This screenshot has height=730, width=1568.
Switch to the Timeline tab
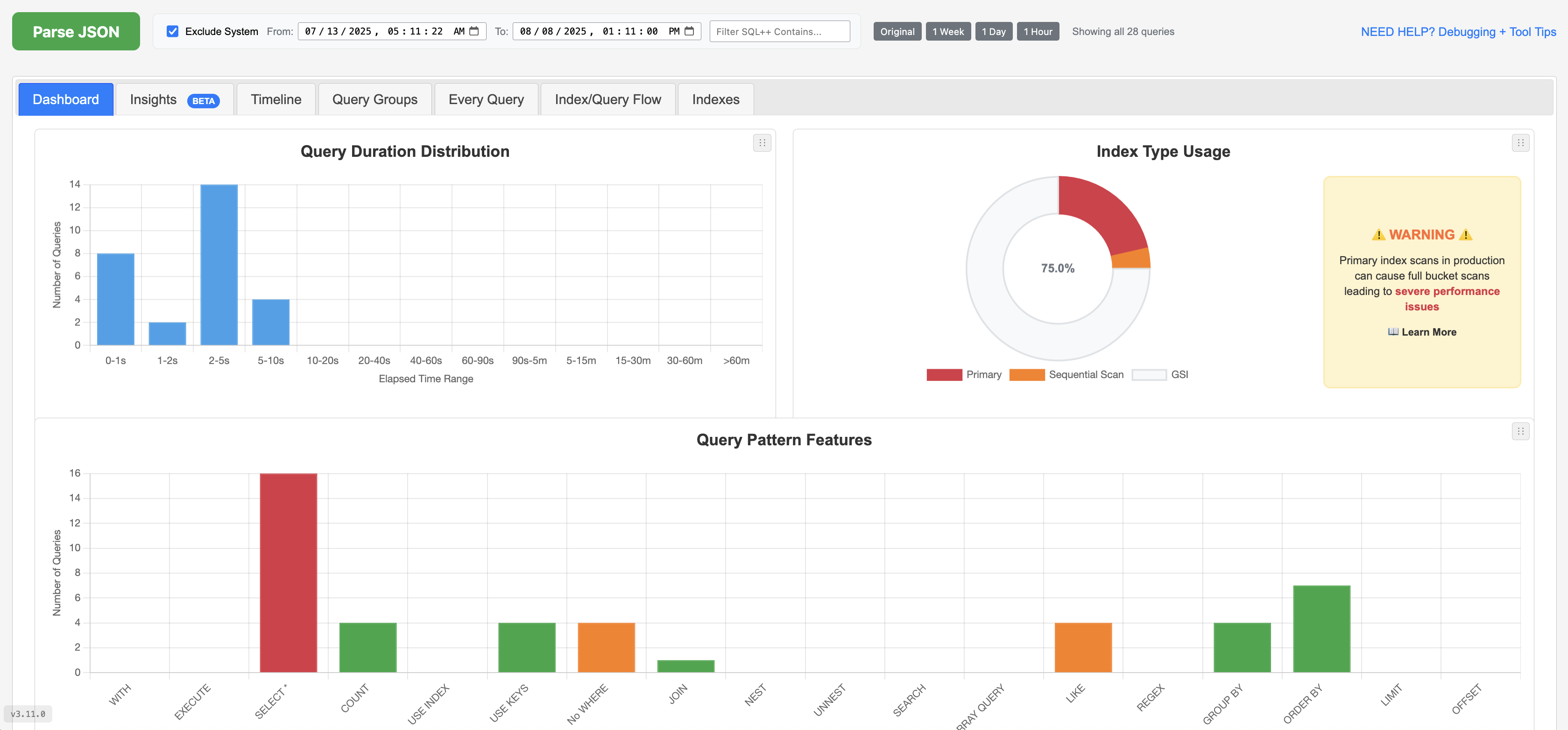point(275,99)
